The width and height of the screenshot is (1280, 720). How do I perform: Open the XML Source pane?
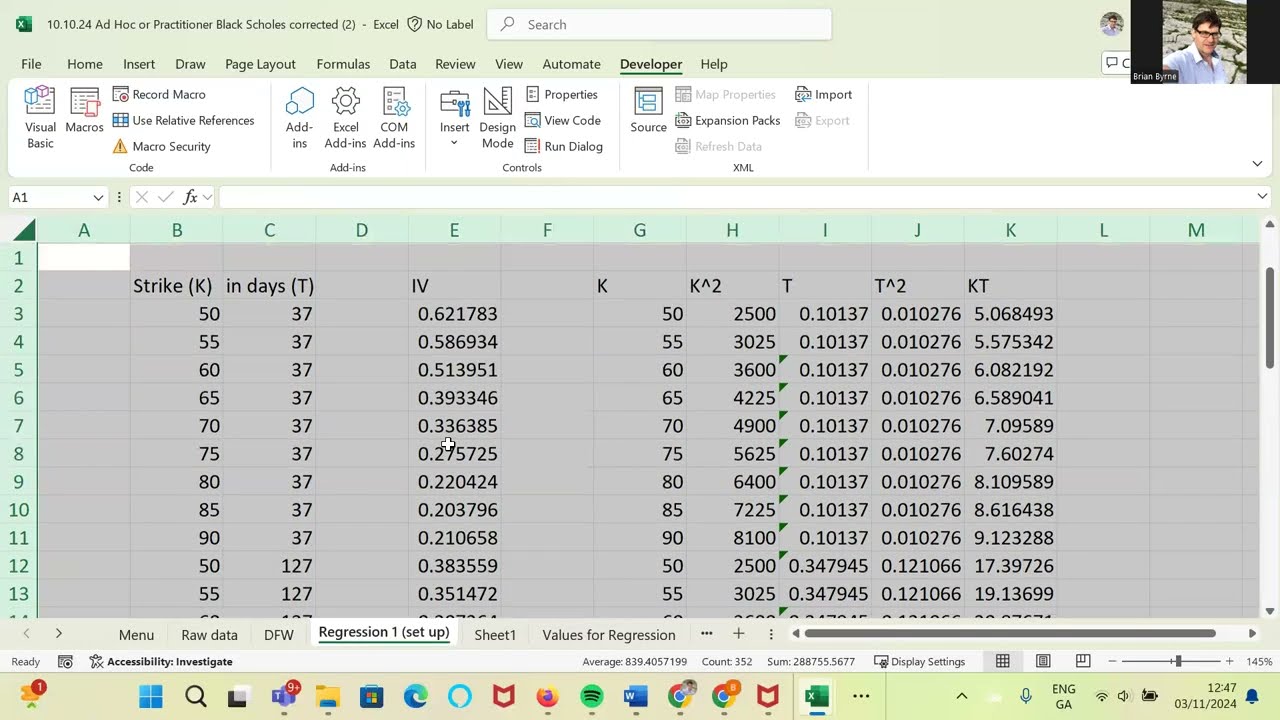pos(648,111)
